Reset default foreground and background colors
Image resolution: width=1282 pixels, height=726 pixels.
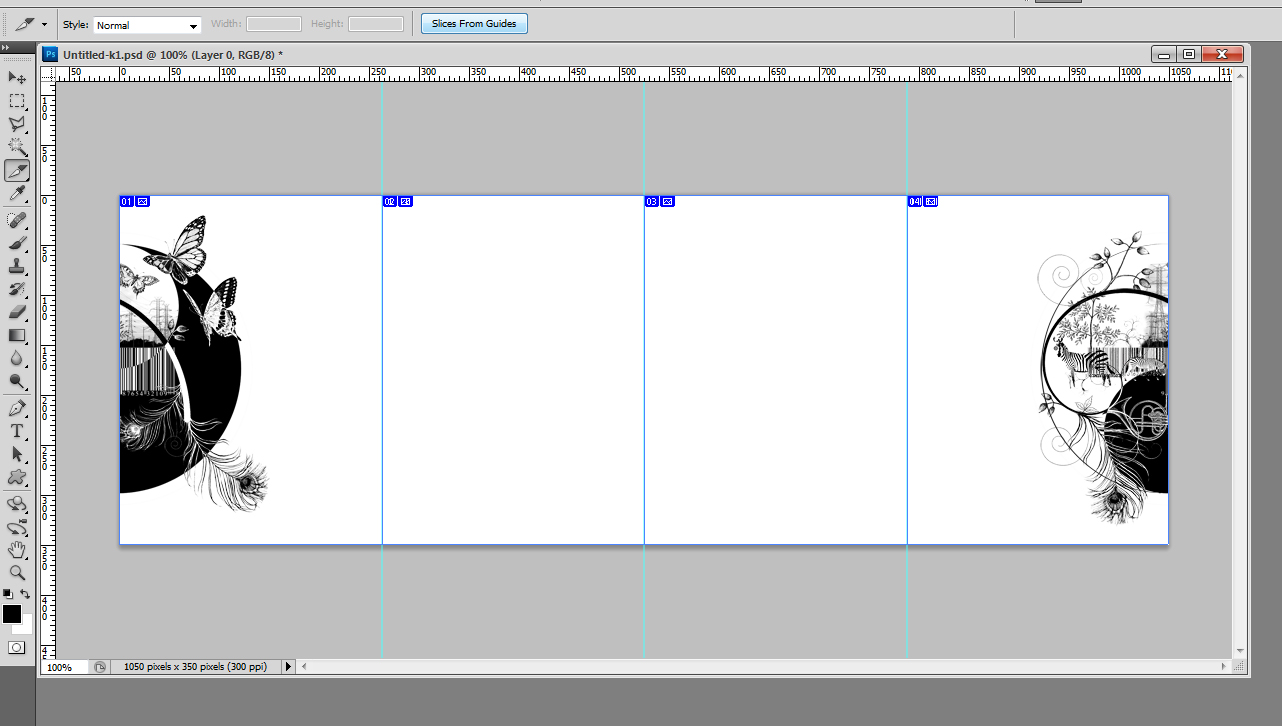(8, 594)
